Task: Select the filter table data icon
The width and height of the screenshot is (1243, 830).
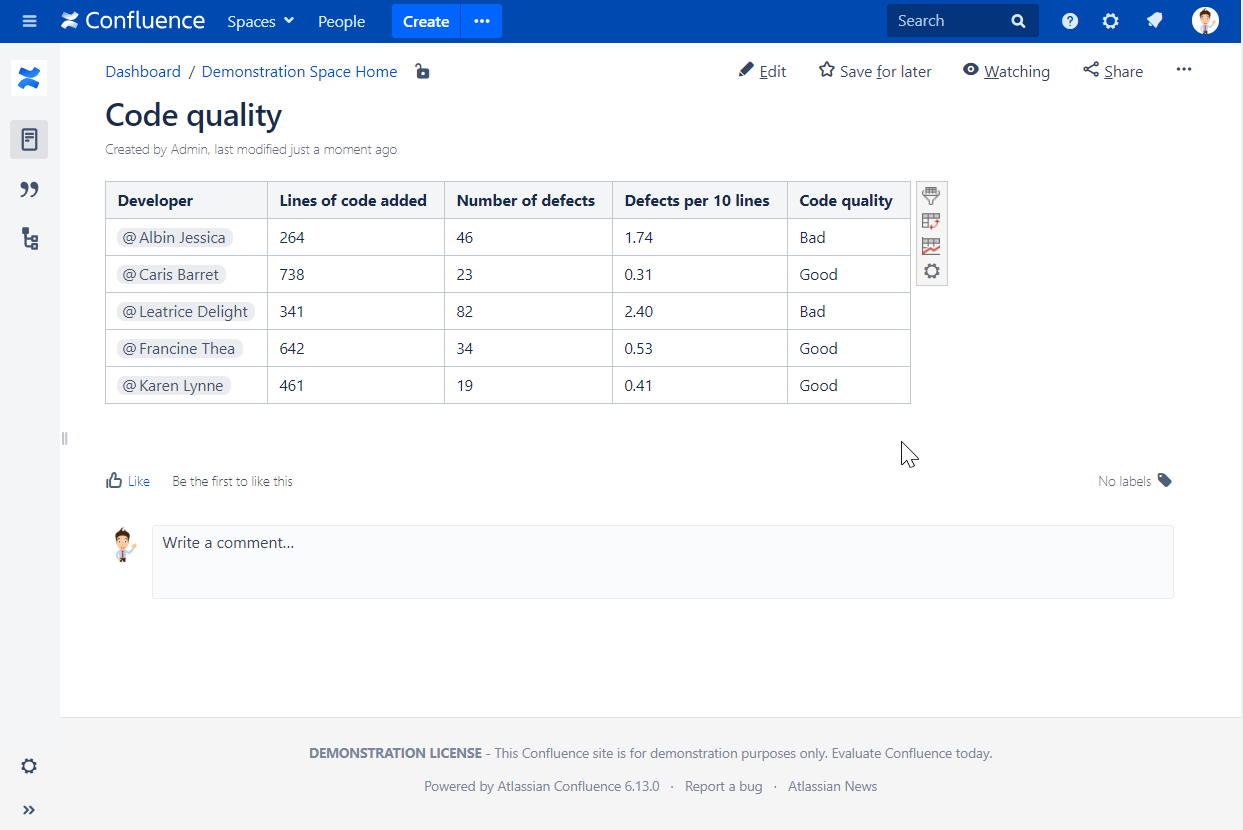Action: coord(931,196)
